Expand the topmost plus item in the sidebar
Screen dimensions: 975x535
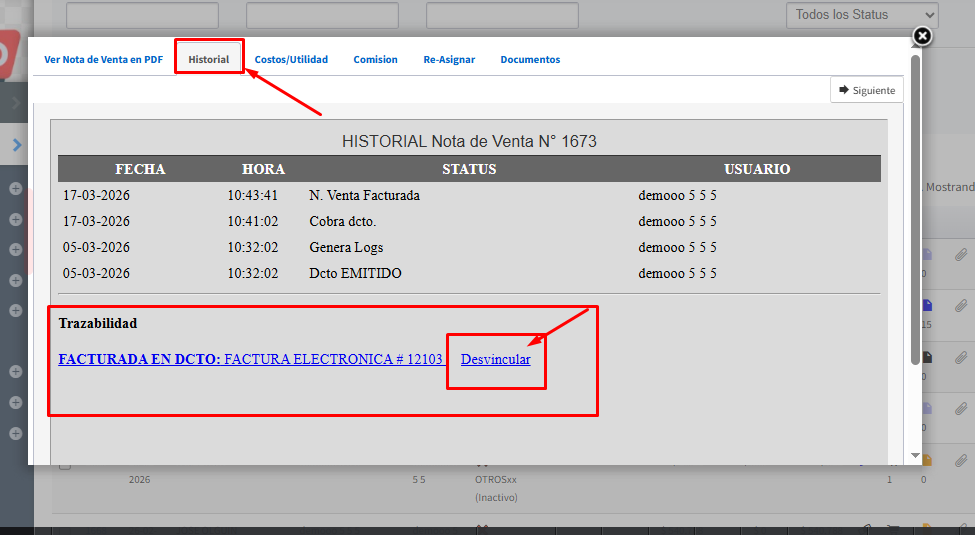click(16, 188)
